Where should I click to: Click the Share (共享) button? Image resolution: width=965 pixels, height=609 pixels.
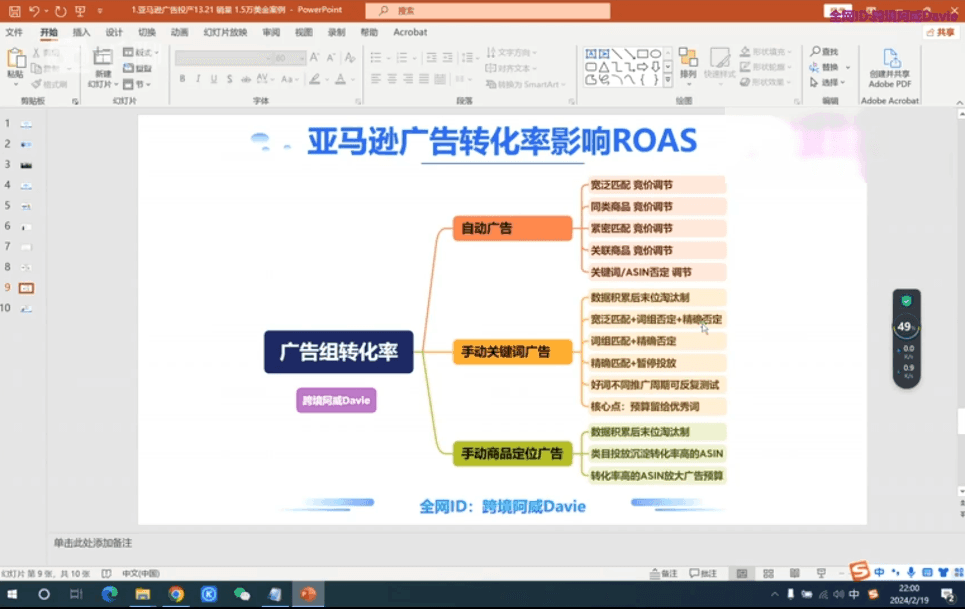[944, 31]
